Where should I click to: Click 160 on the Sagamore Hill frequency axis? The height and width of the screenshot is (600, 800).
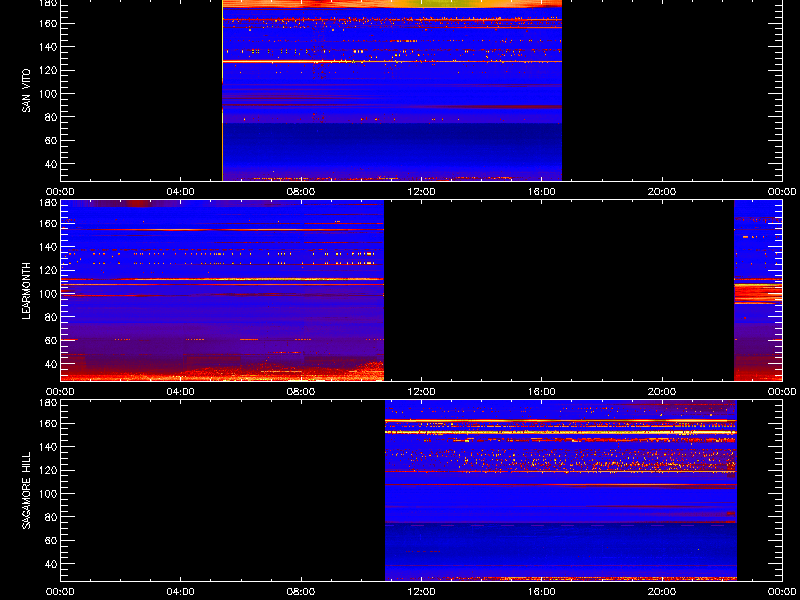tap(49, 423)
